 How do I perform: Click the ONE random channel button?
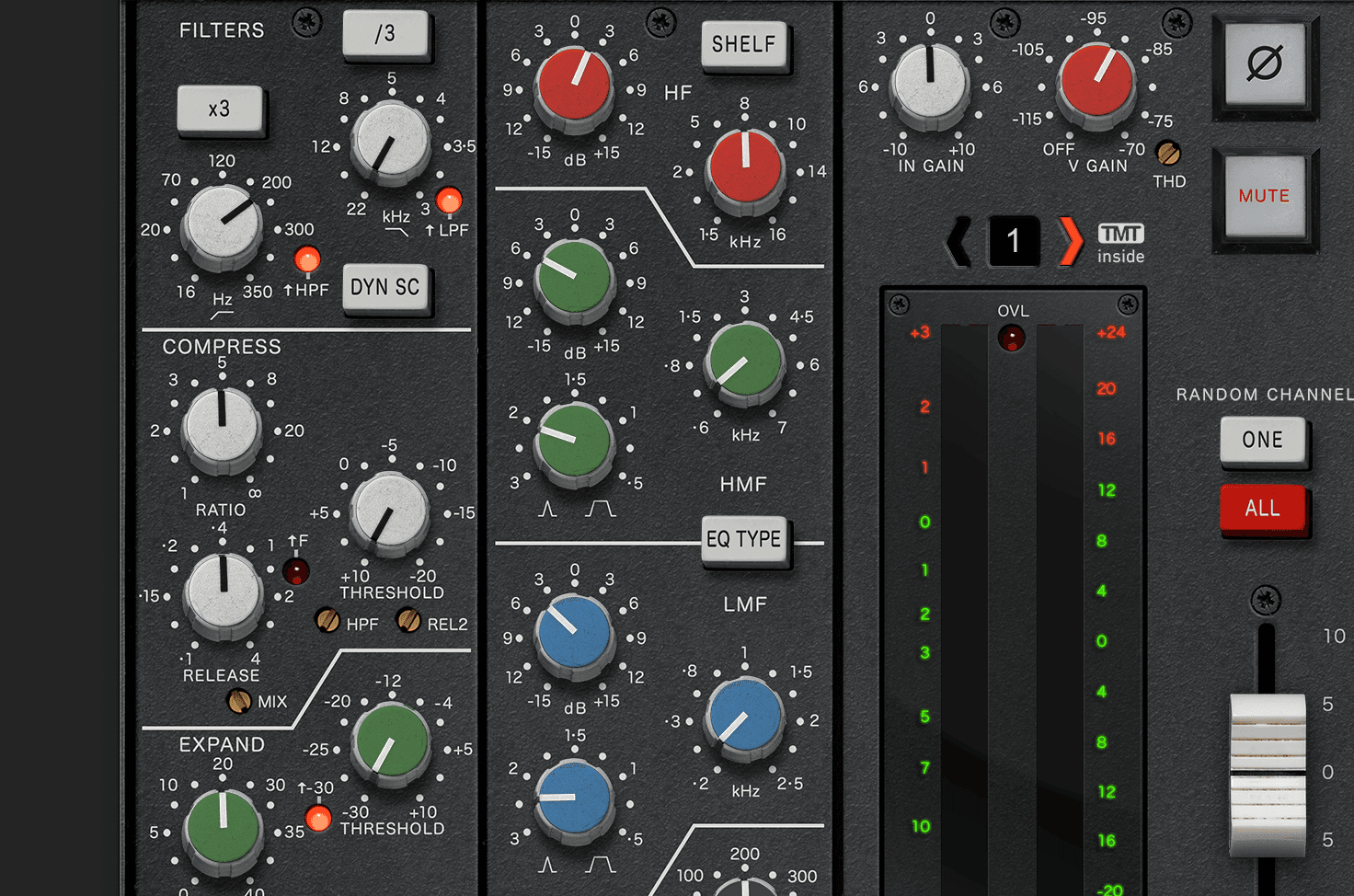pos(1263,440)
